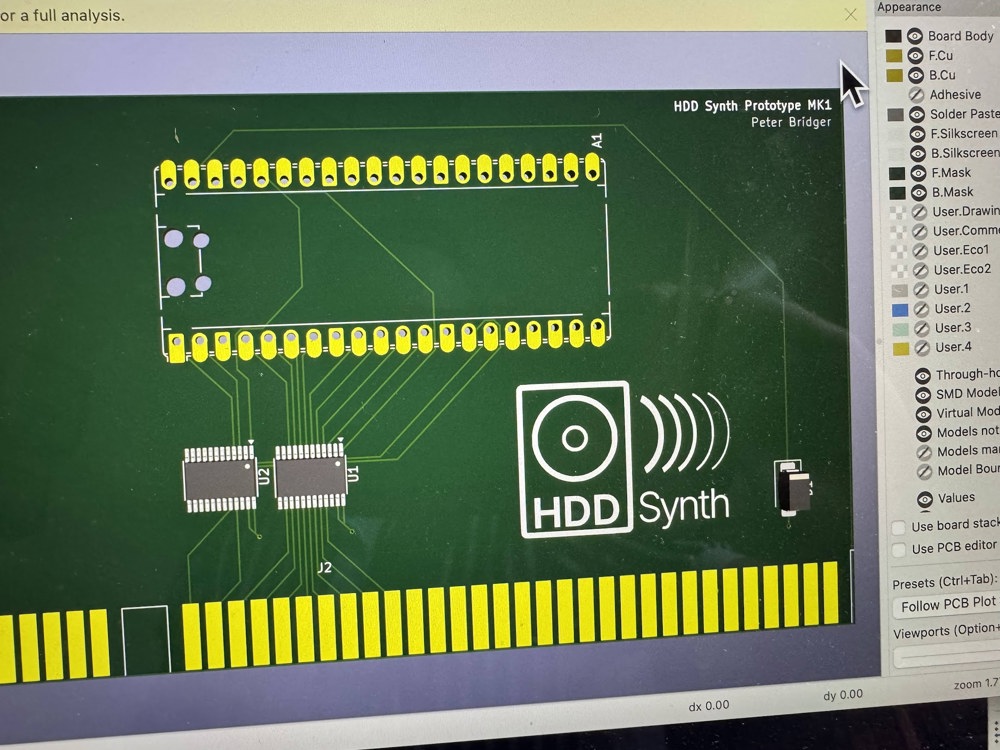This screenshot has width=1000, height=750.
Task: Check the Use PCB editor option
Action: pyautogui.click(x=900, y=549)
